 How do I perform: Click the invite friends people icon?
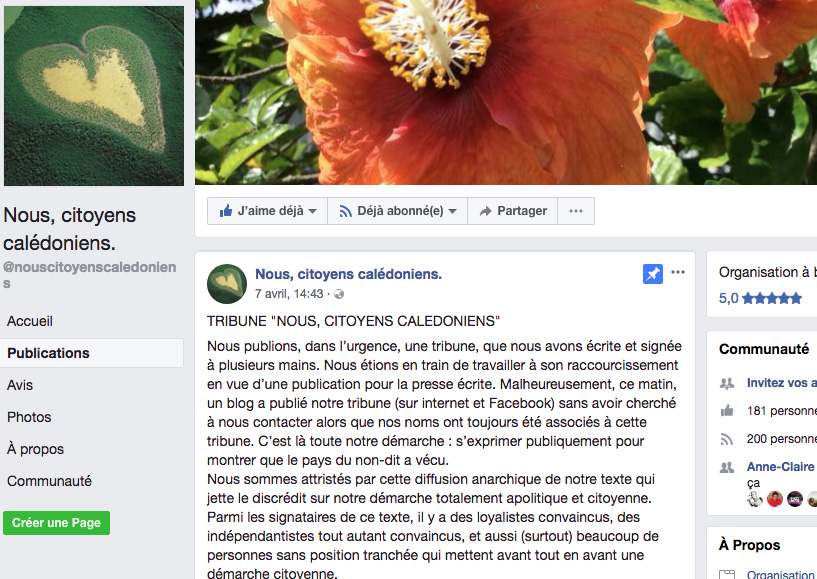pyautogui.click(x=727, y=384)
